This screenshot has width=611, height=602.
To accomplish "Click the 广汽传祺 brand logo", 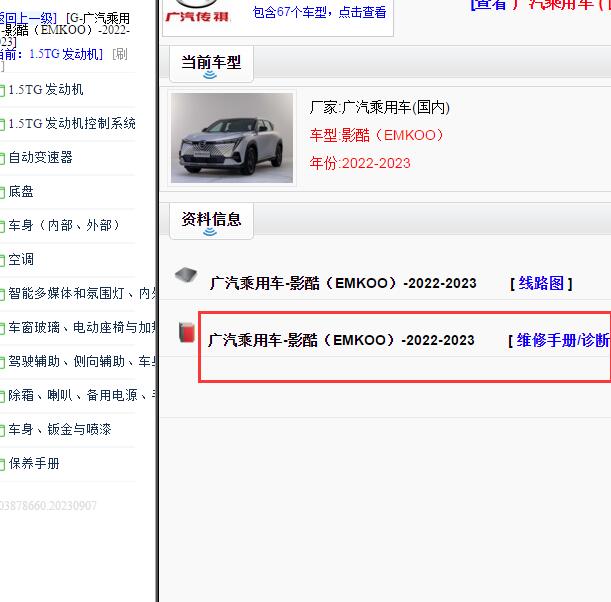I will point(198,12).
